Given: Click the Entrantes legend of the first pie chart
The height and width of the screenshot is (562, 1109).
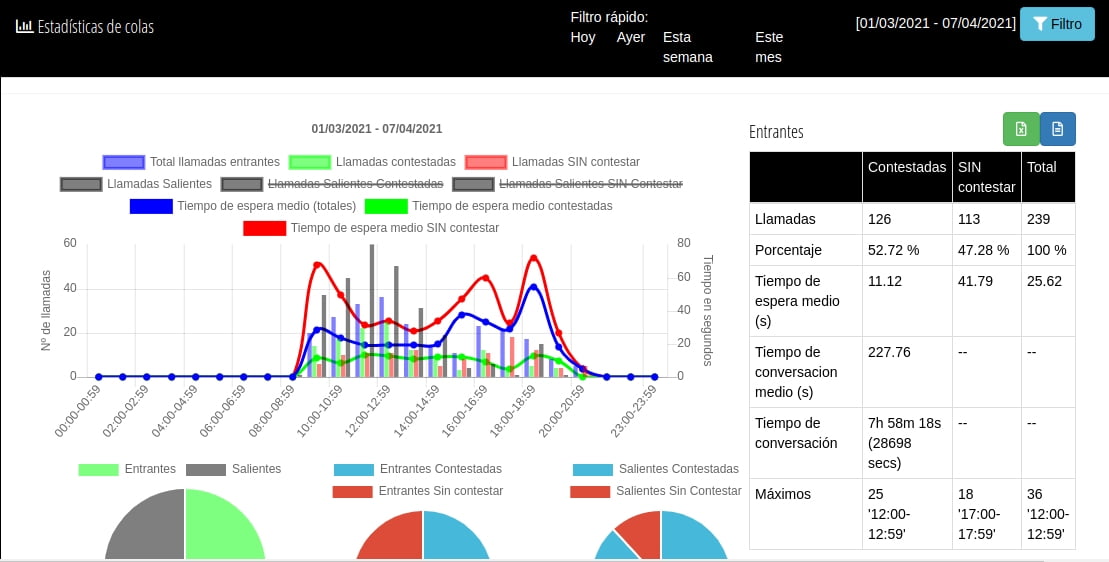Looking at the screenshot, I should pos(127,469).
